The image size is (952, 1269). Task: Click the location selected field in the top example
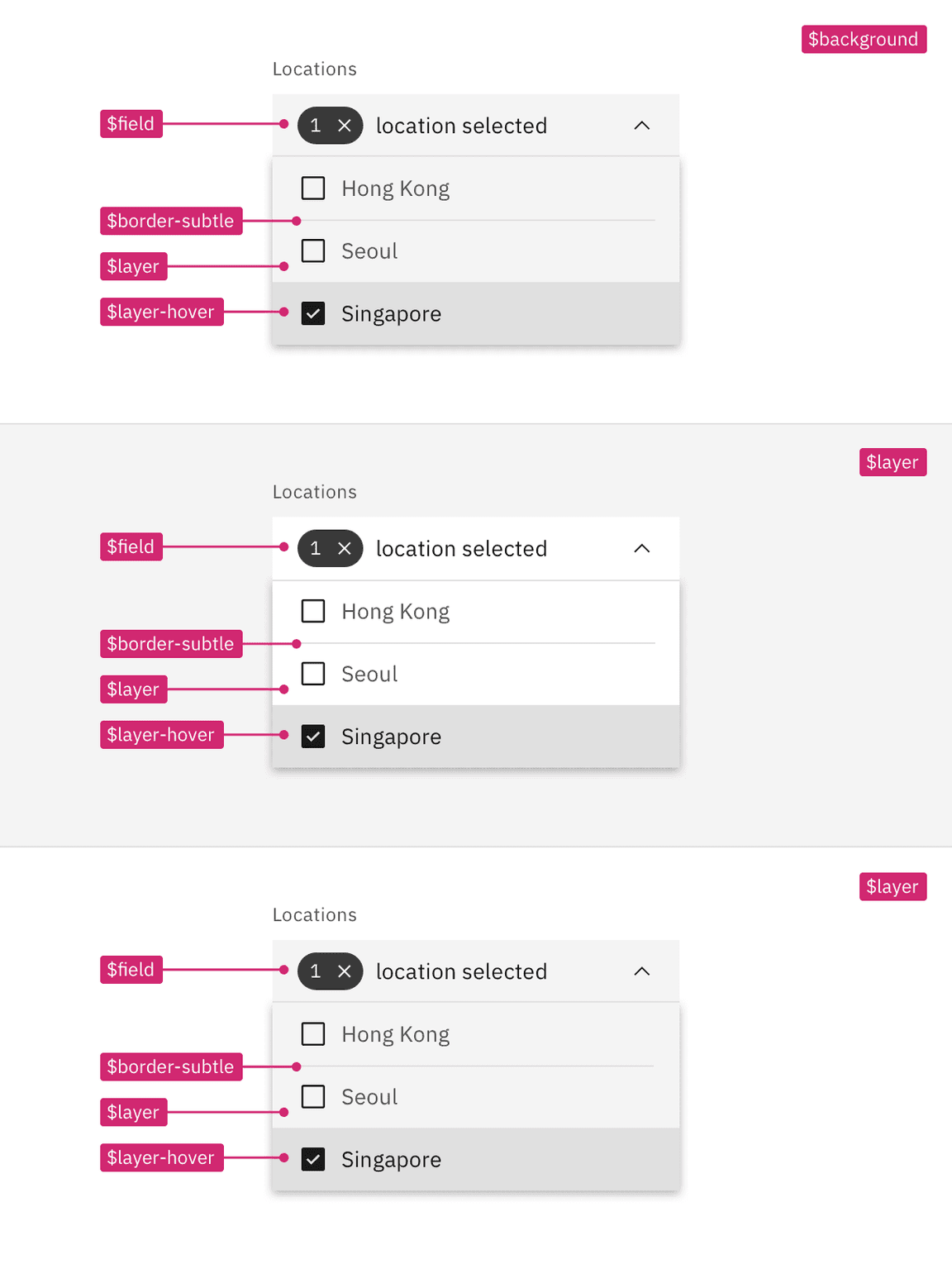point(463,125)
